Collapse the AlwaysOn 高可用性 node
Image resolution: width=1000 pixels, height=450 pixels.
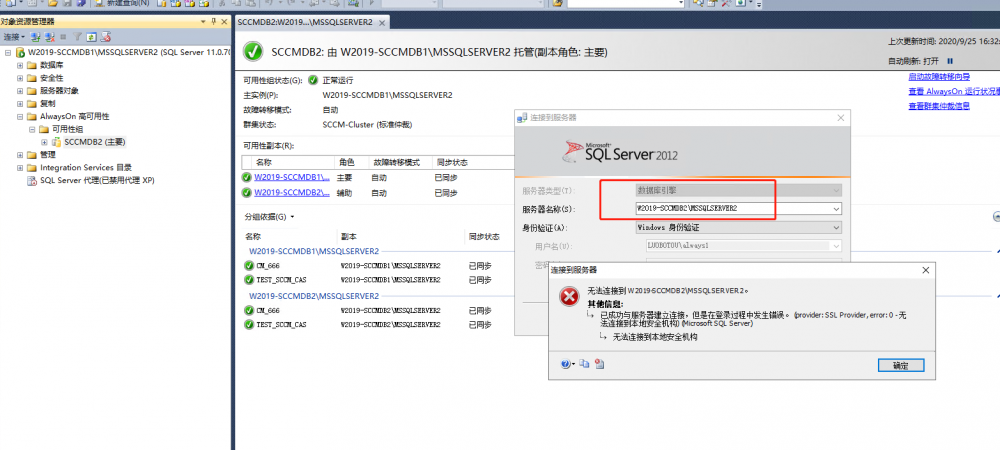(20, 117)
